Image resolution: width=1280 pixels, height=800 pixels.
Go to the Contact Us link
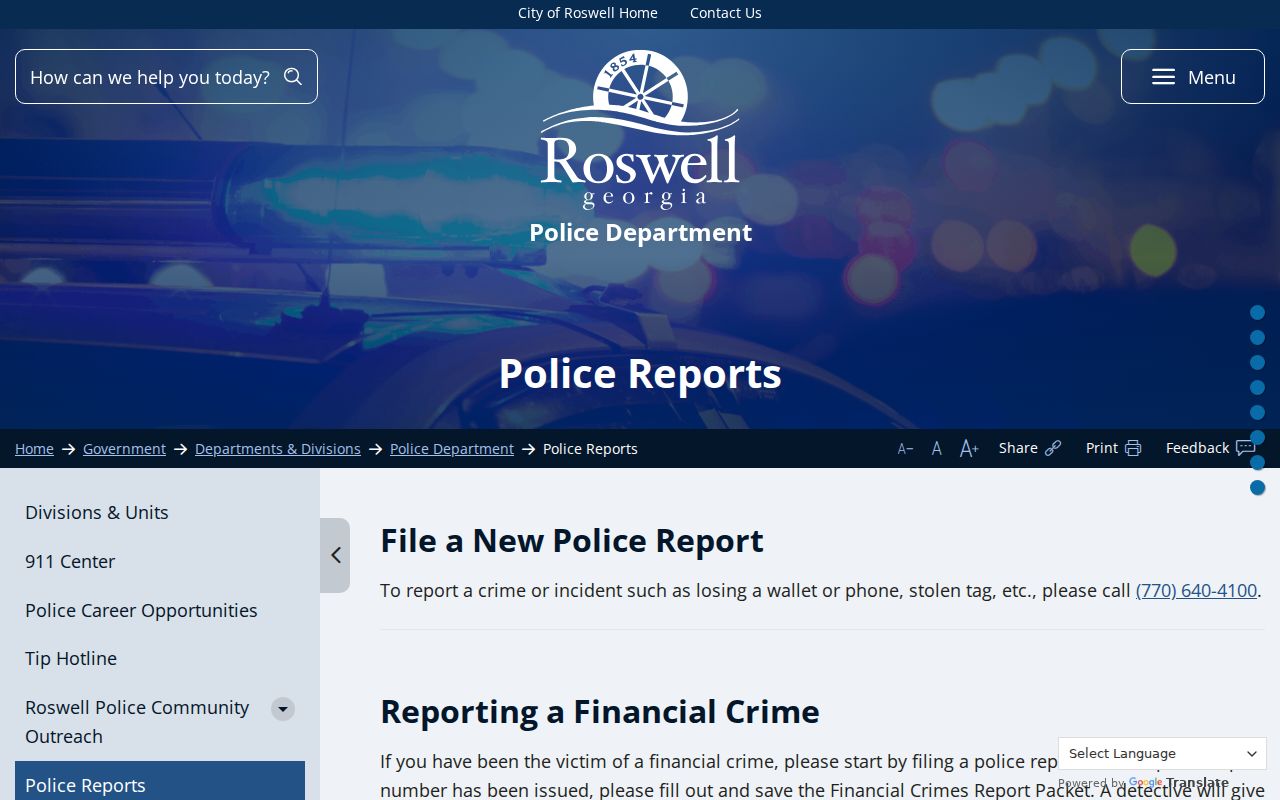726,13
